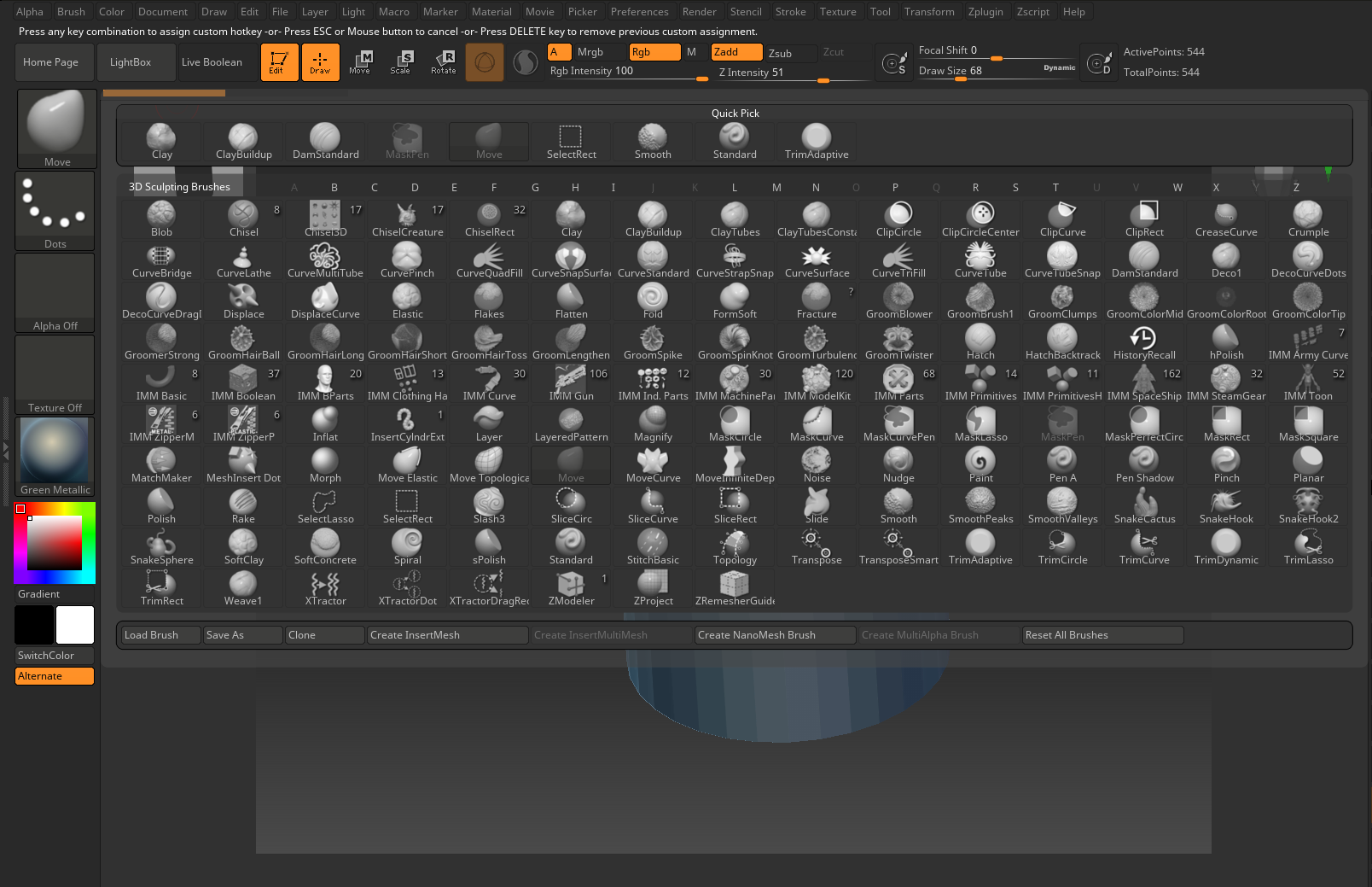
Task: Click Save As for the brush
Action: coord(243,635)
